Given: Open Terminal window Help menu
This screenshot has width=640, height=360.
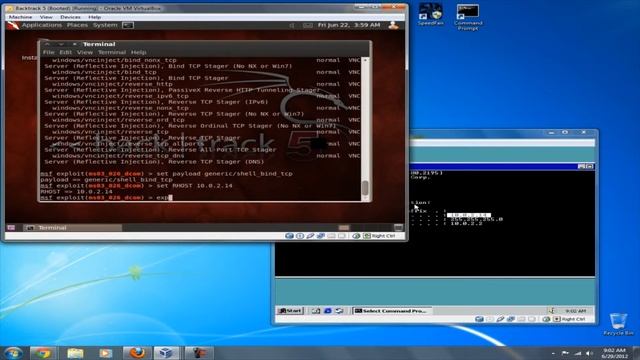Looking at the screenshot, I should coord(138,52).
